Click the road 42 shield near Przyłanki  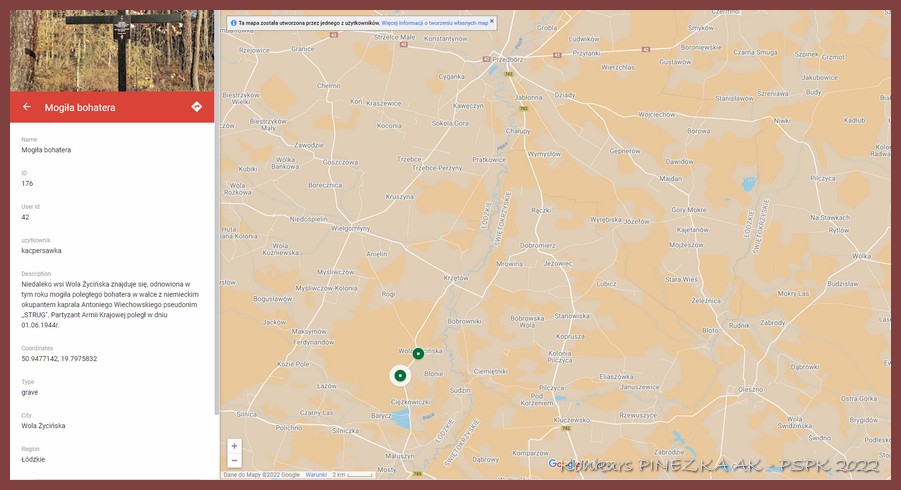click(557, 55)
